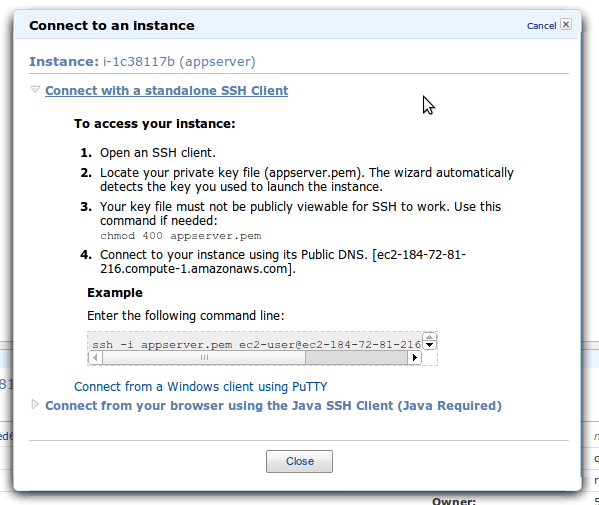Click the command box scroll down arrow
This screenshot has width=599, height=505.
pyautogui.click(x=430, y=345)
